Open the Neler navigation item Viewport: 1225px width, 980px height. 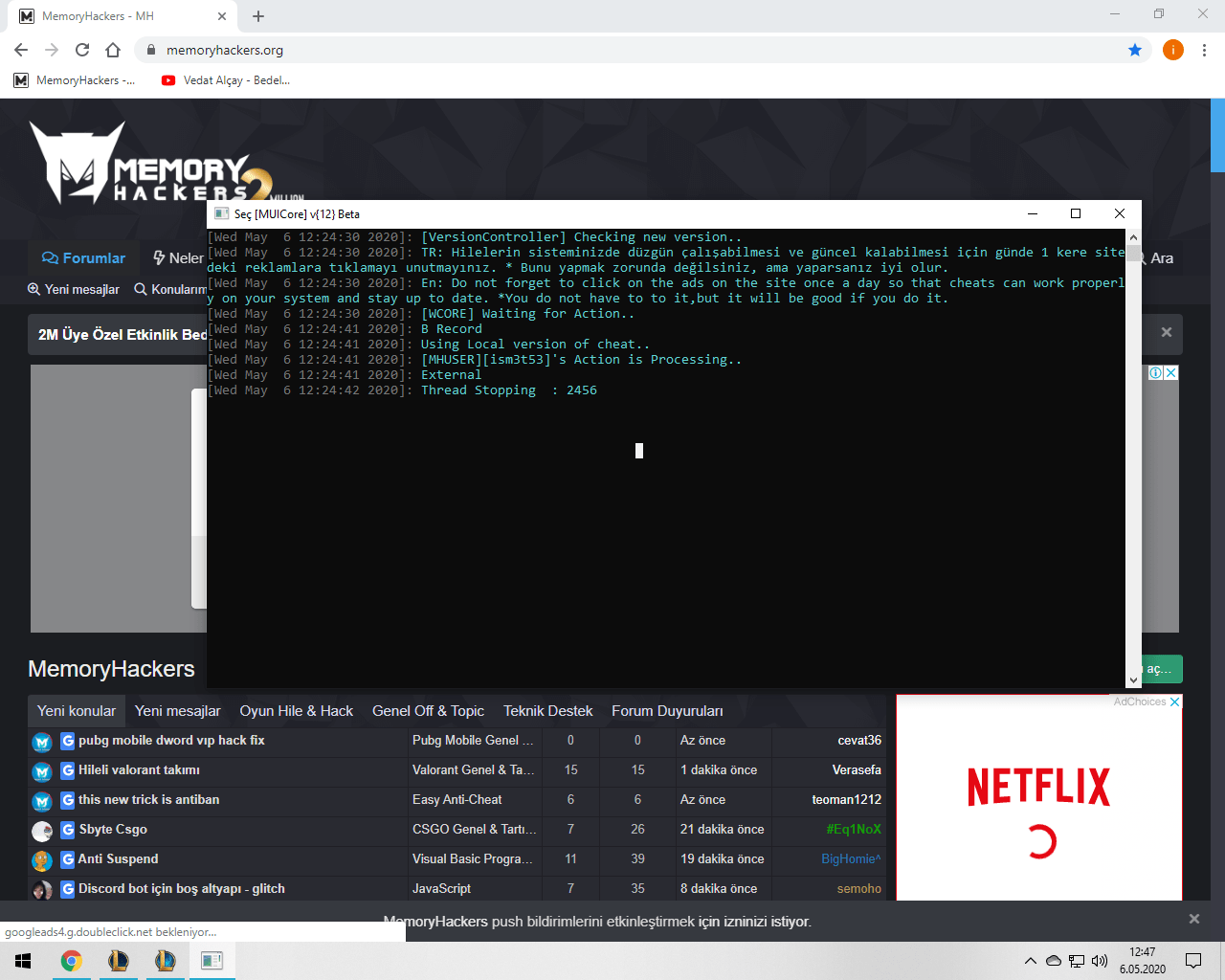point(178,258)
